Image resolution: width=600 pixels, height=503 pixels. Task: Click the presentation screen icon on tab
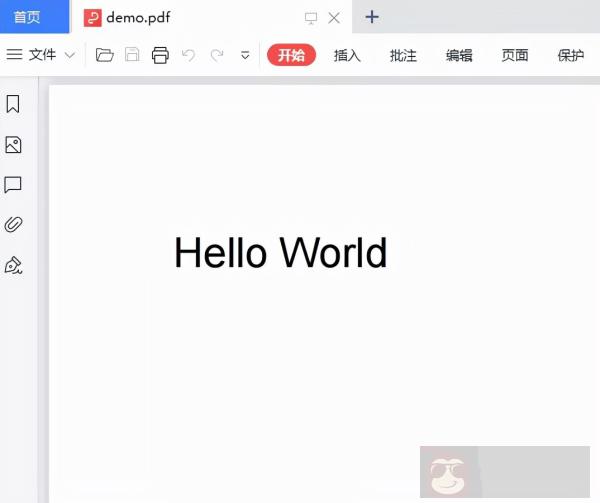click(x=311, y=18)
